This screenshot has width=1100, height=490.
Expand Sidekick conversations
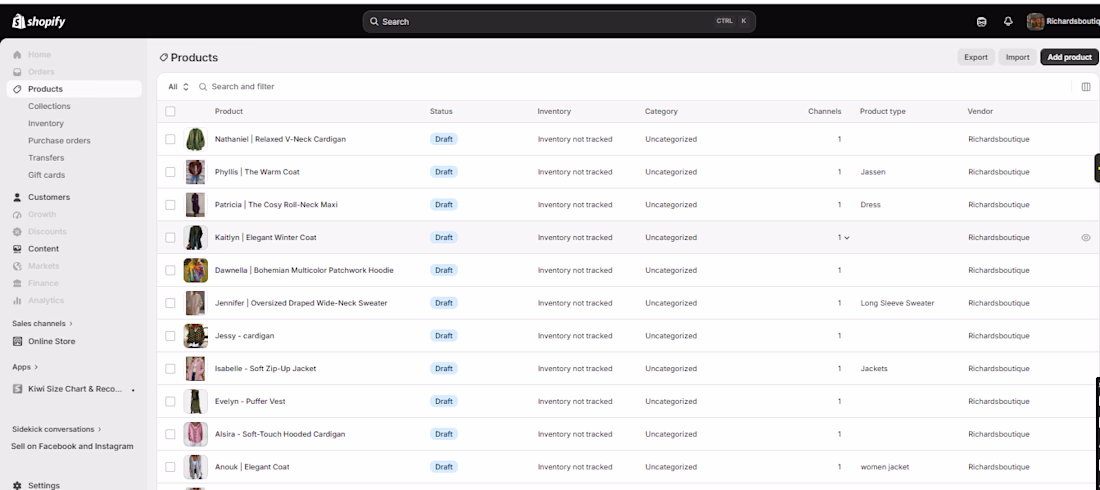coord(56,429)
